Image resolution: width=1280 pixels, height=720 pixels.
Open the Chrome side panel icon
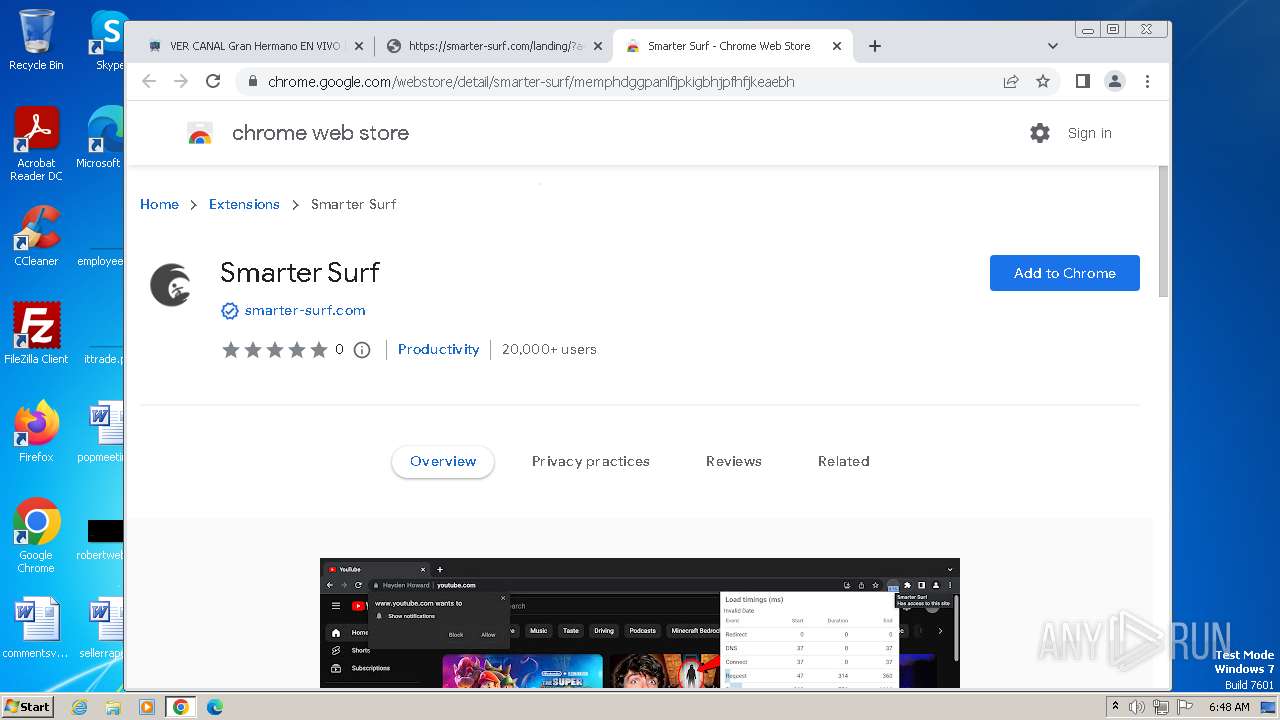tap(1083, 81)
